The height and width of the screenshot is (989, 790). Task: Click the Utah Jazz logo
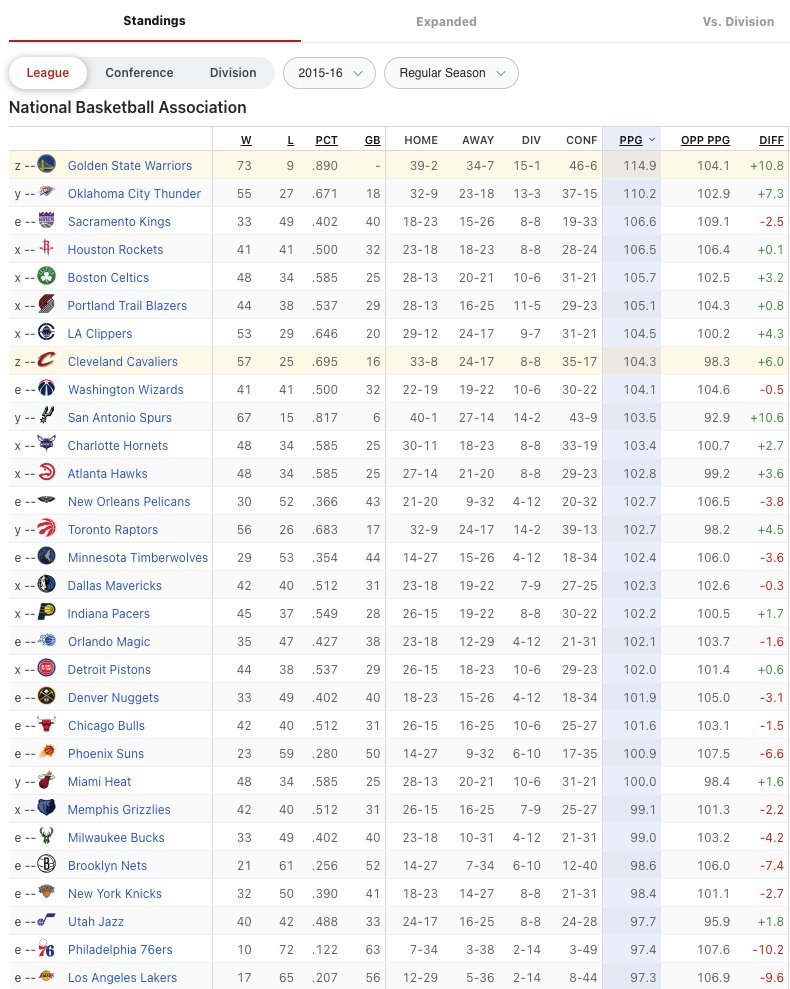pyautogui.click(x=46, y=920)
